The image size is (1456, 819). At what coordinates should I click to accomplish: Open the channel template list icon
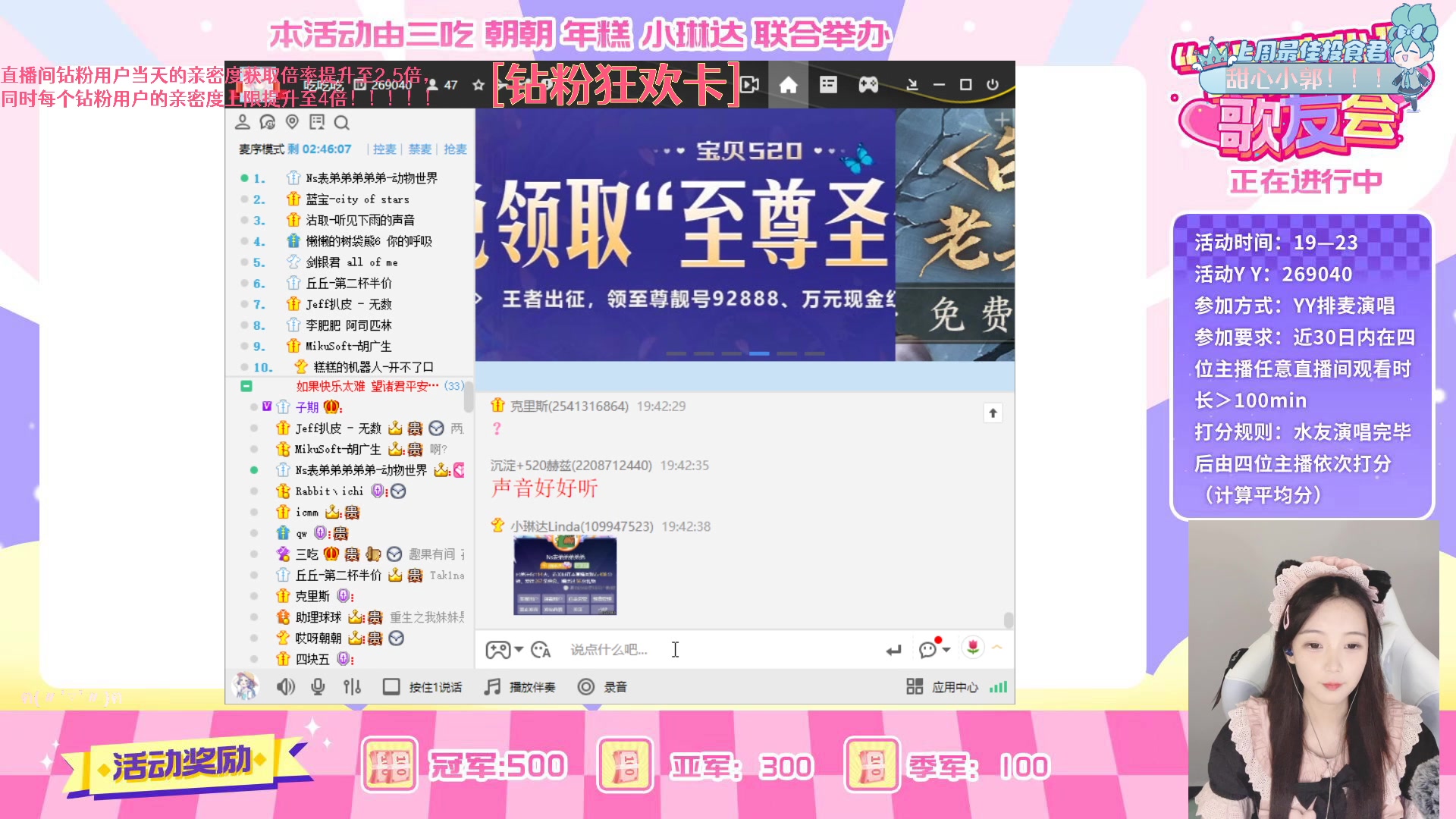tap(828, 85)
